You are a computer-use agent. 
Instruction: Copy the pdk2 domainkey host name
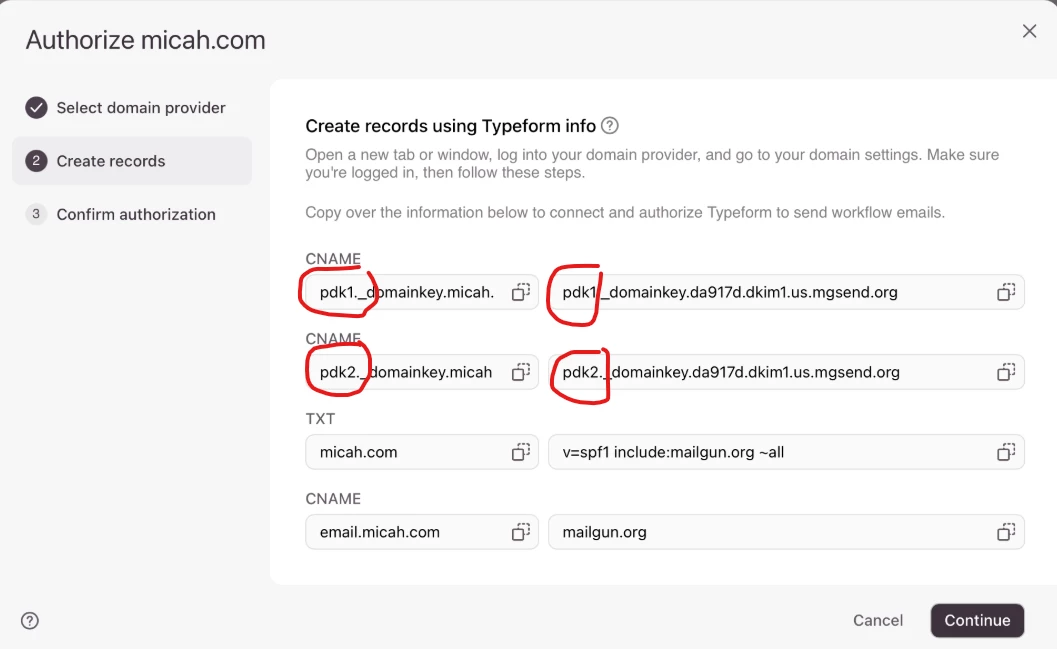[x=520, y=372]
